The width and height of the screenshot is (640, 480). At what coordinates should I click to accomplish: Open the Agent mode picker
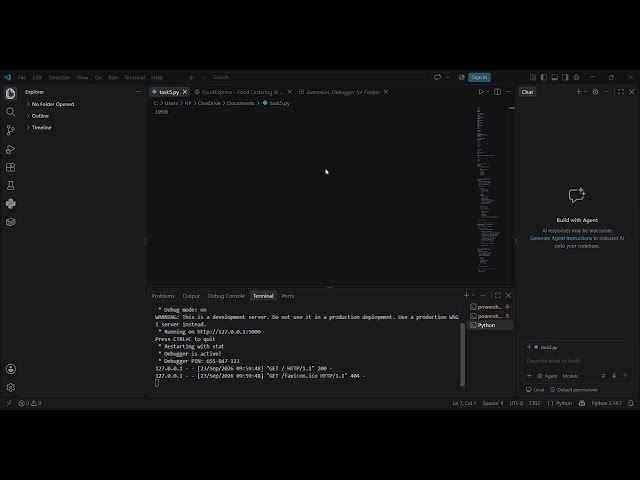(x=547, y=376)
